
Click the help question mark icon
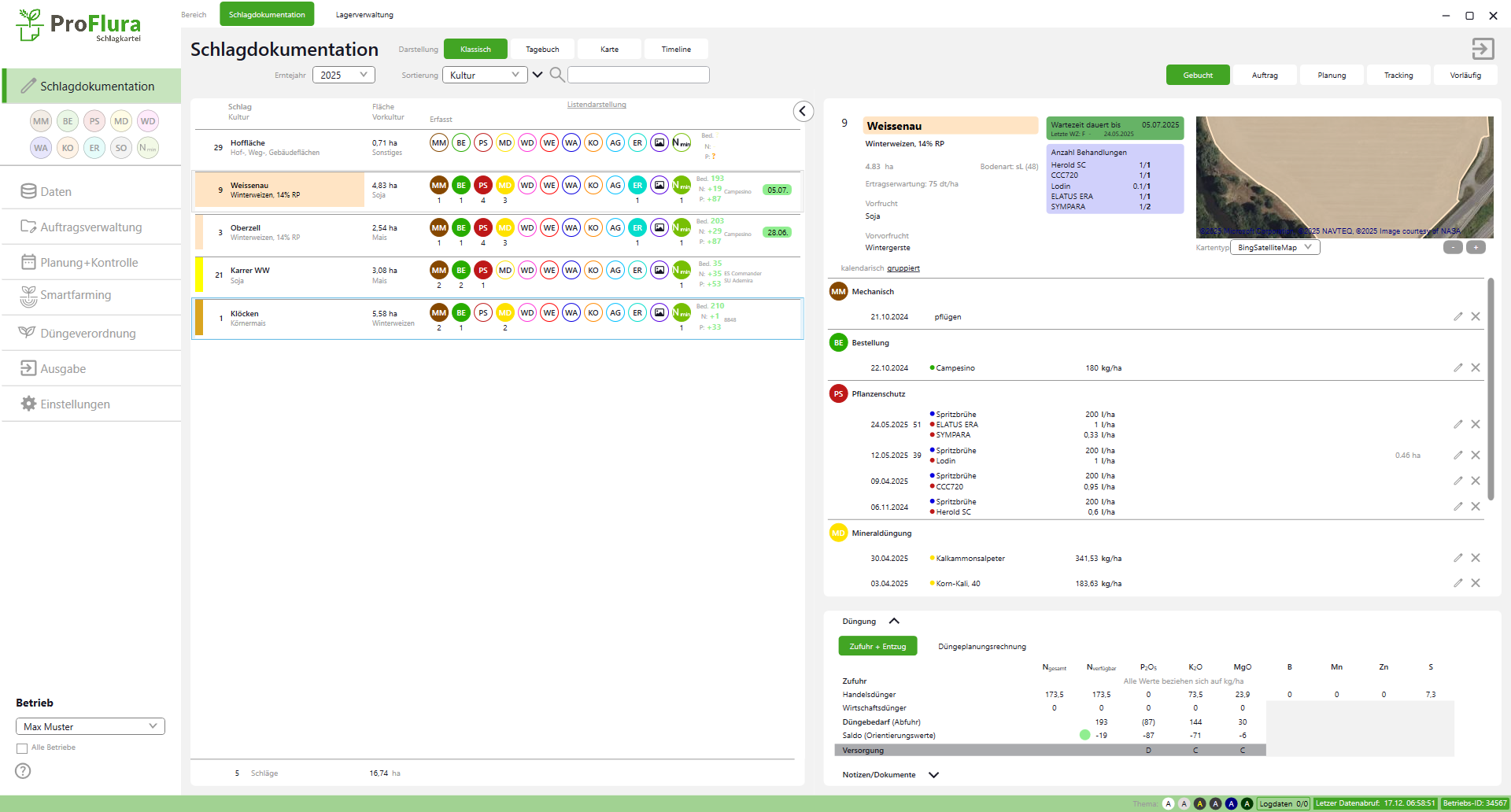(x=24, y=771)
